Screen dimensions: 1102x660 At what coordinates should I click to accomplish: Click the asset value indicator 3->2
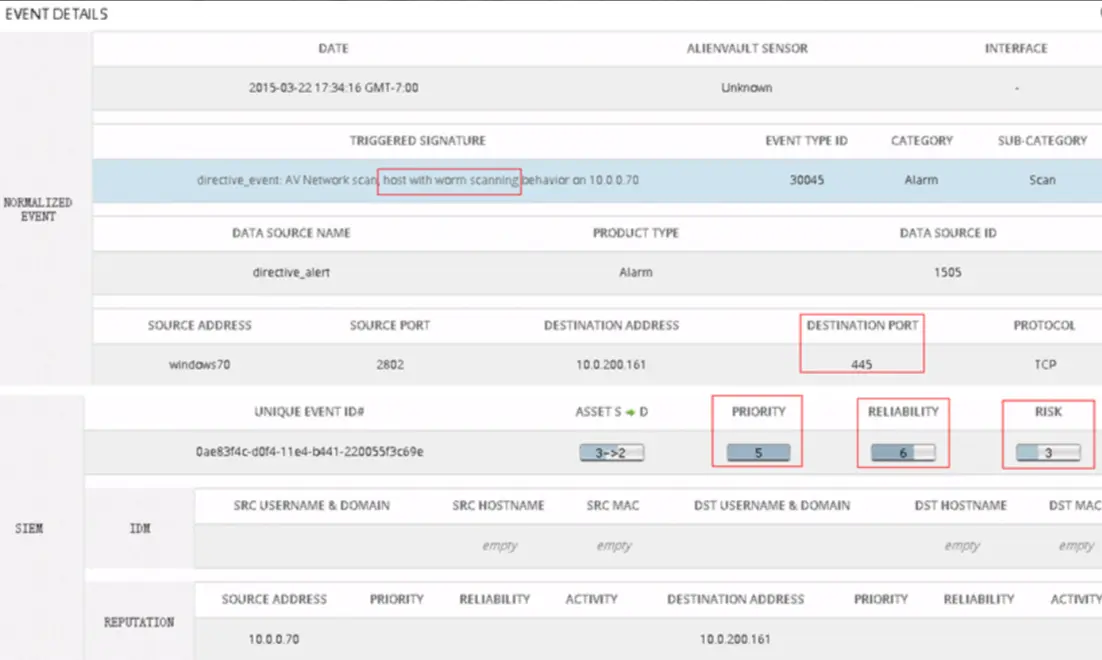(x=611, y=453)
